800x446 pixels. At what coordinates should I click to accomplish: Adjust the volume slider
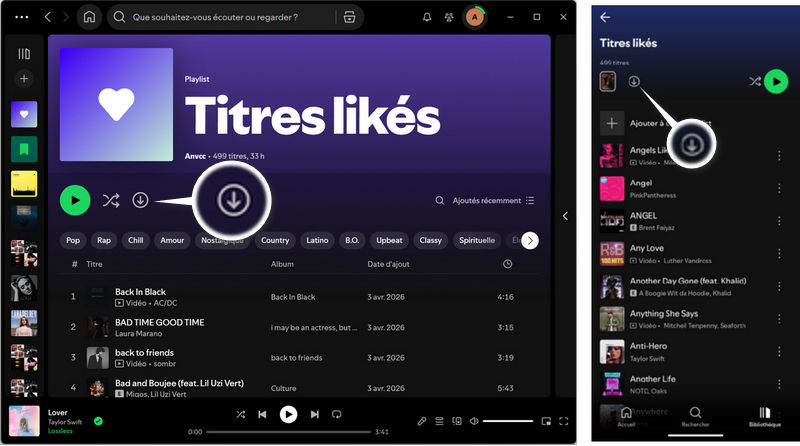click(508, 421)
